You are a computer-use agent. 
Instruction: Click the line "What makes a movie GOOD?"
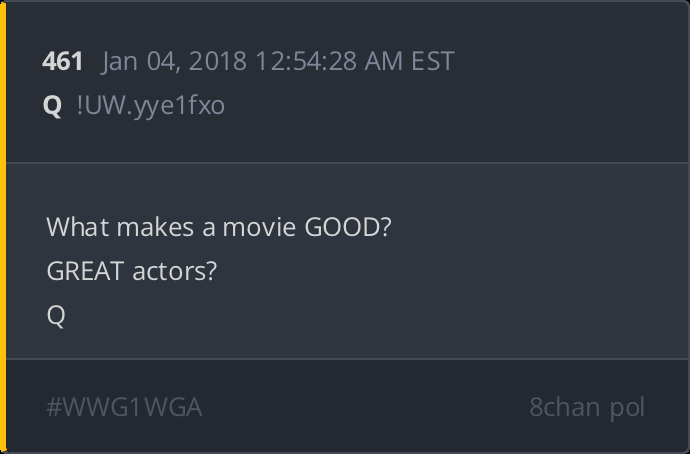pos(218,227)
